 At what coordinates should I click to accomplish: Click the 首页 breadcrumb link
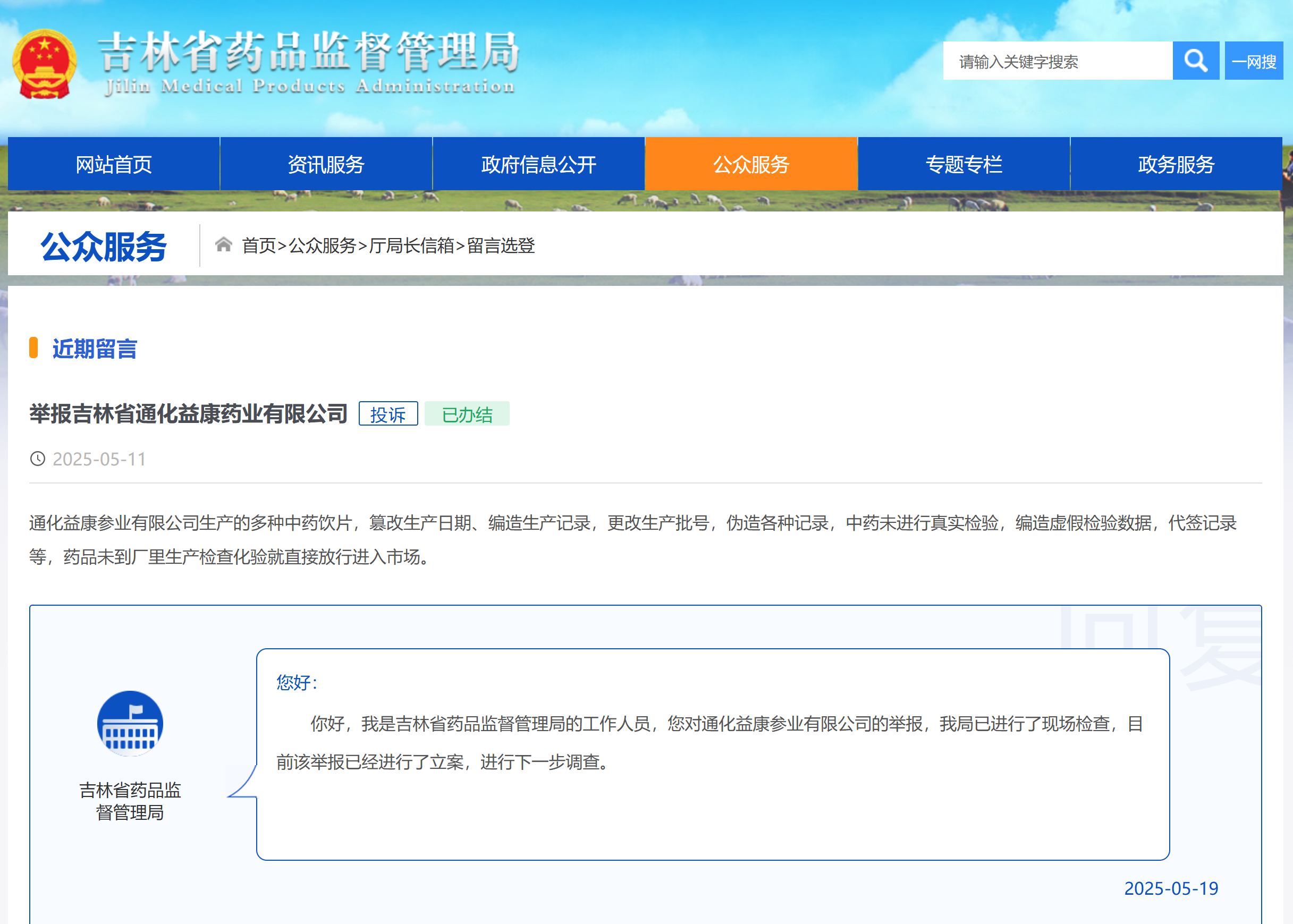(x=258, y=246)
